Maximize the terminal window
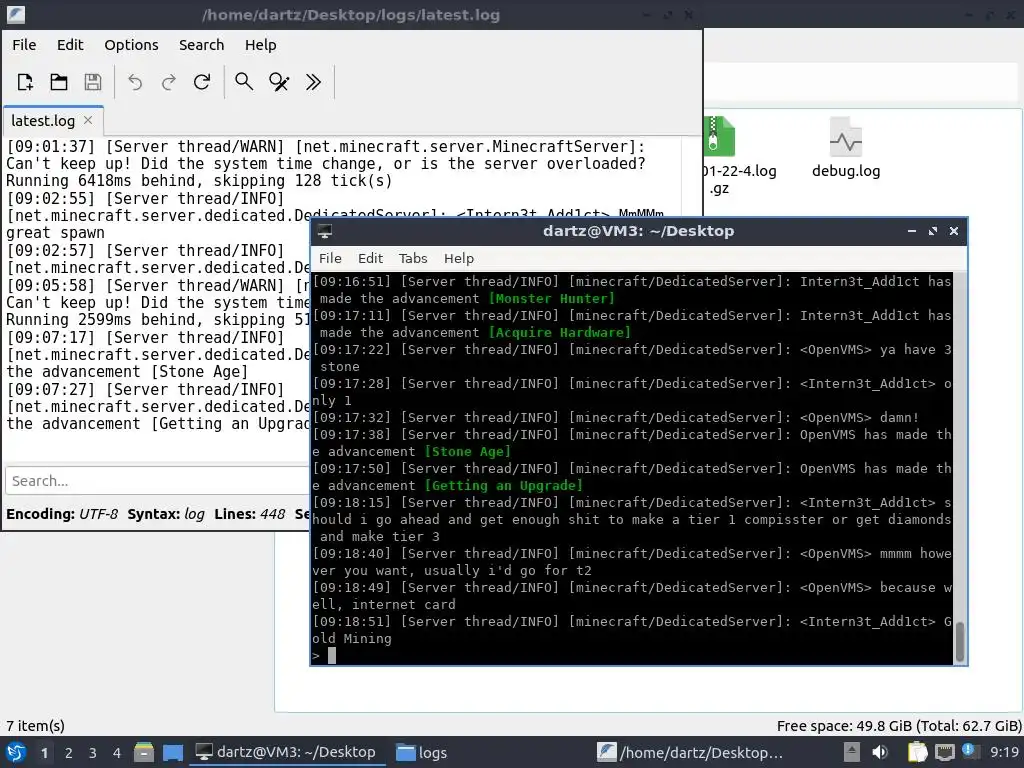Image resolution: width=1024 pixels, height=768 pixels. [933, 231]
